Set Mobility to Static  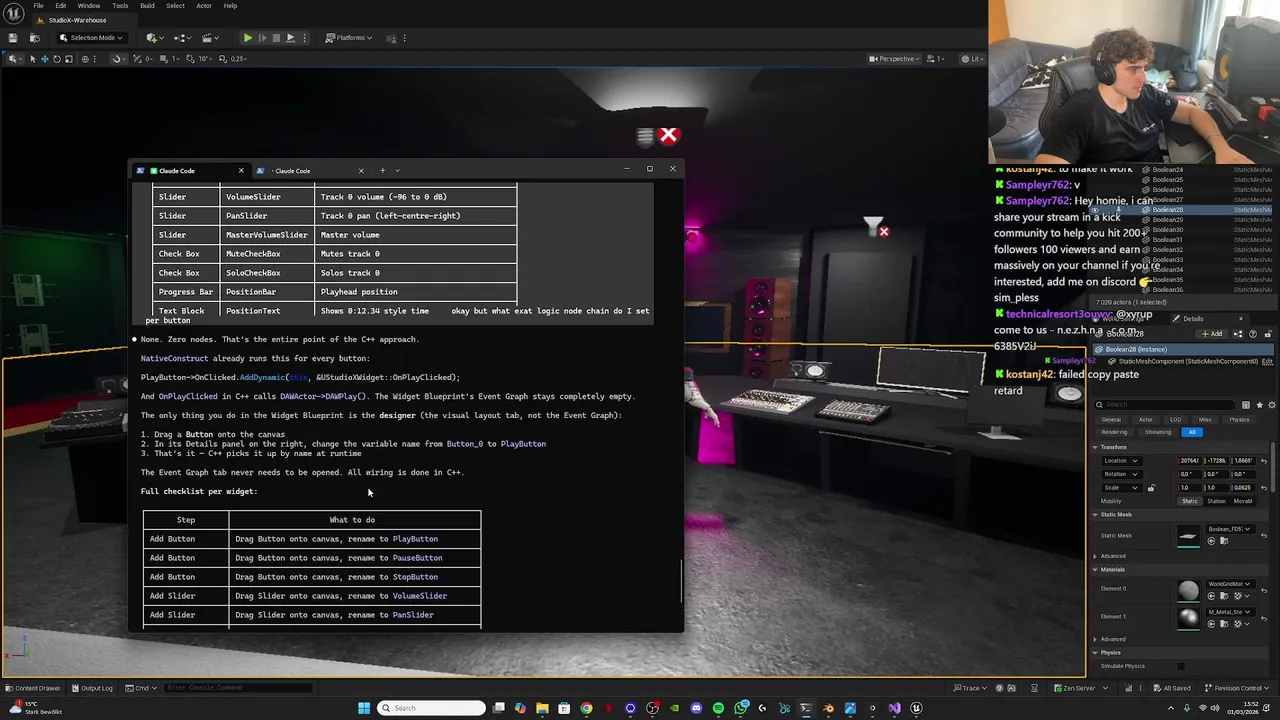[x=1190, y=501]
